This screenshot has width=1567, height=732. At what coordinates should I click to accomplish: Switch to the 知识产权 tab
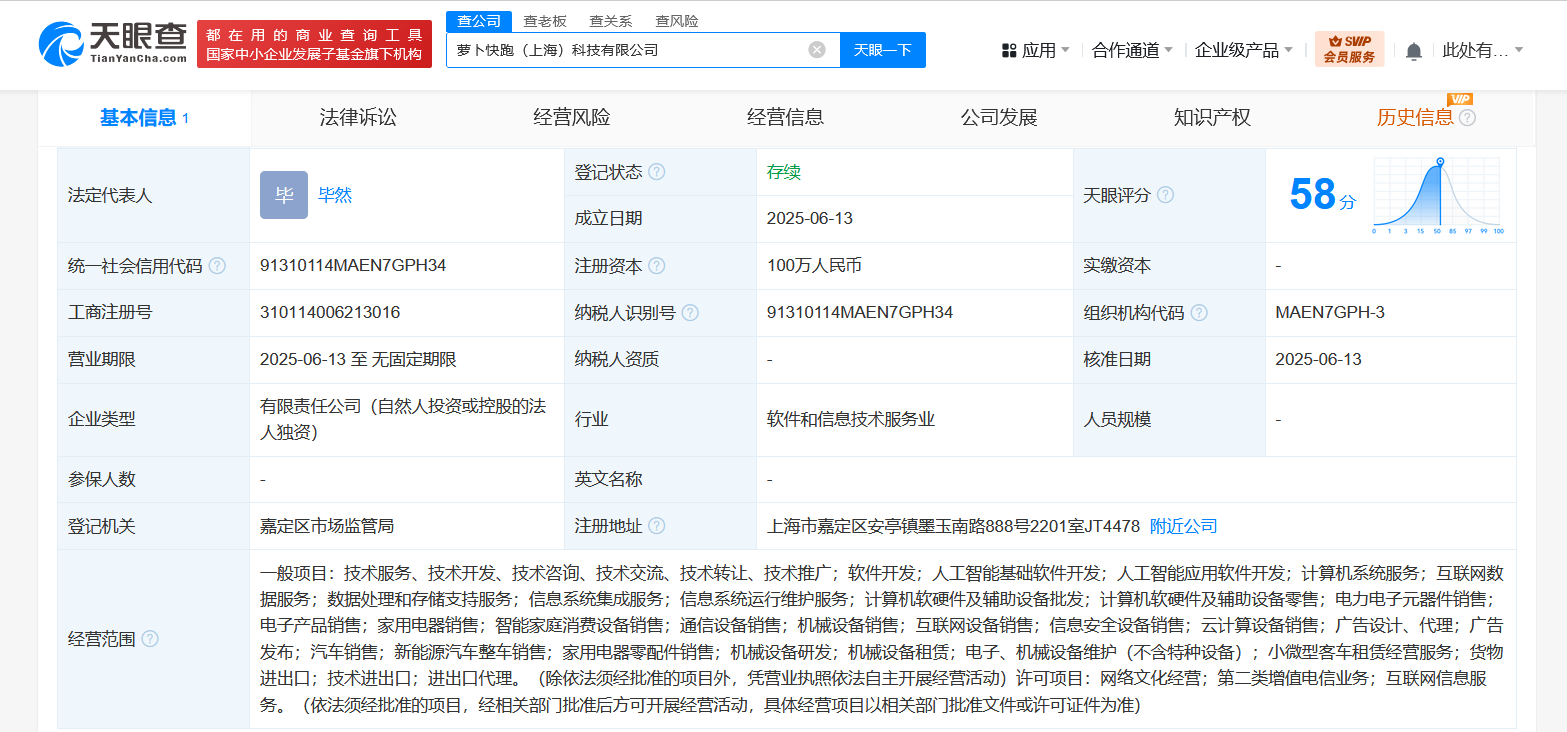click(x=1212, y=118)
